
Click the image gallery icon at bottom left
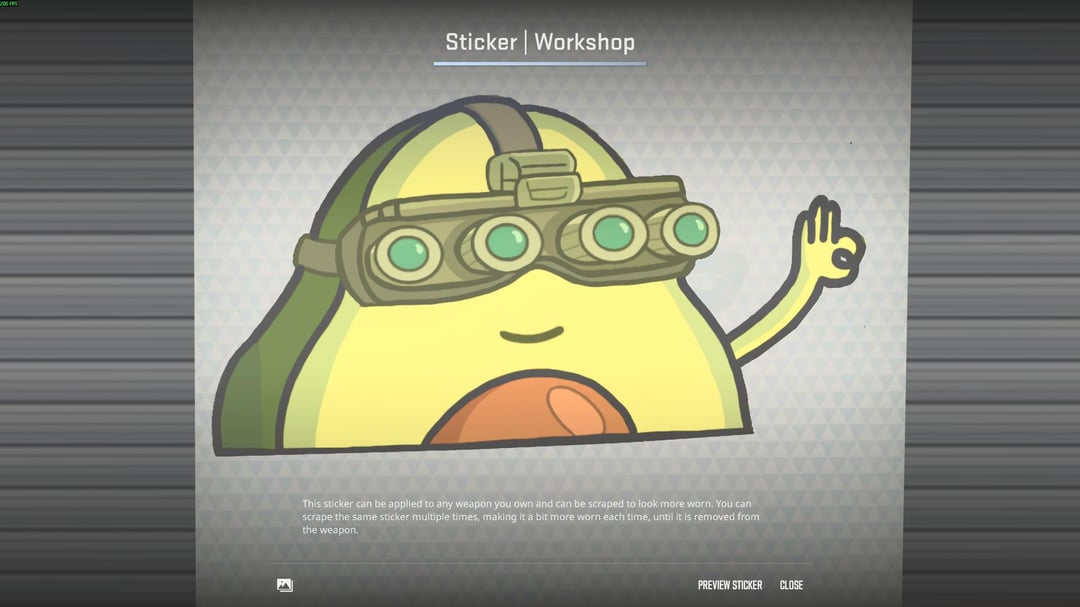click(x=285, y=585)
